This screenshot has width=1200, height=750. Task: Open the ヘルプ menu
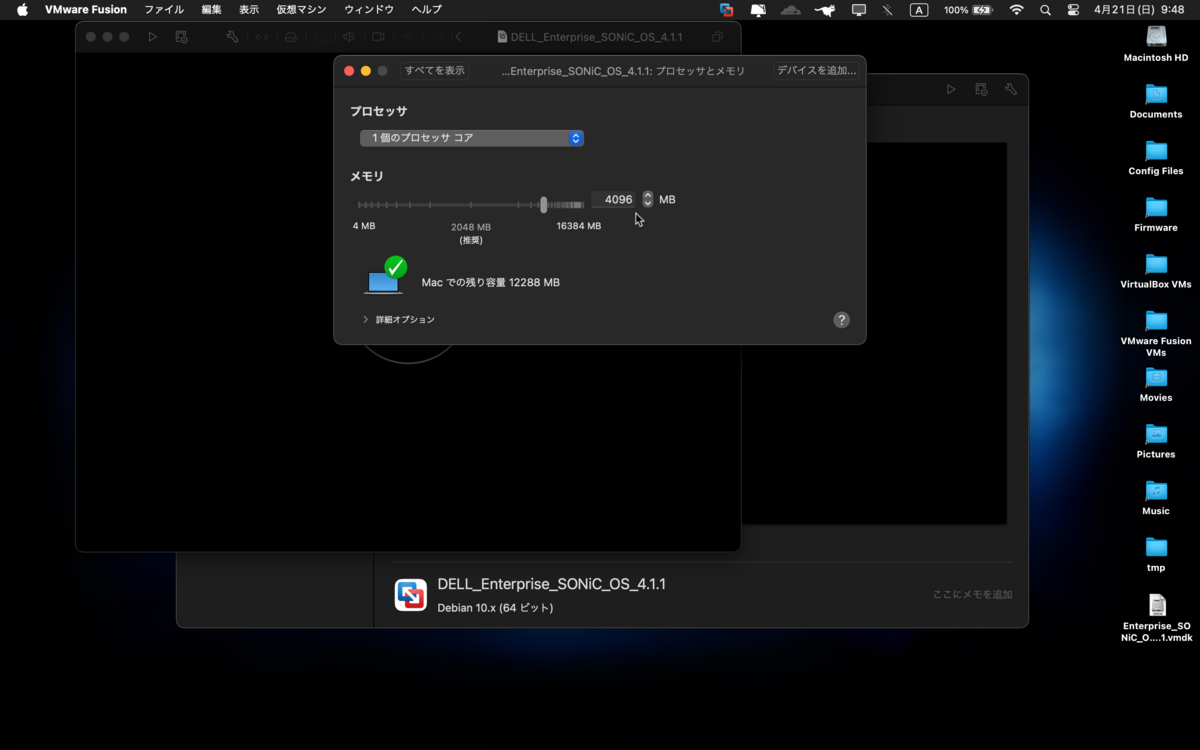(x=426, y=10)
